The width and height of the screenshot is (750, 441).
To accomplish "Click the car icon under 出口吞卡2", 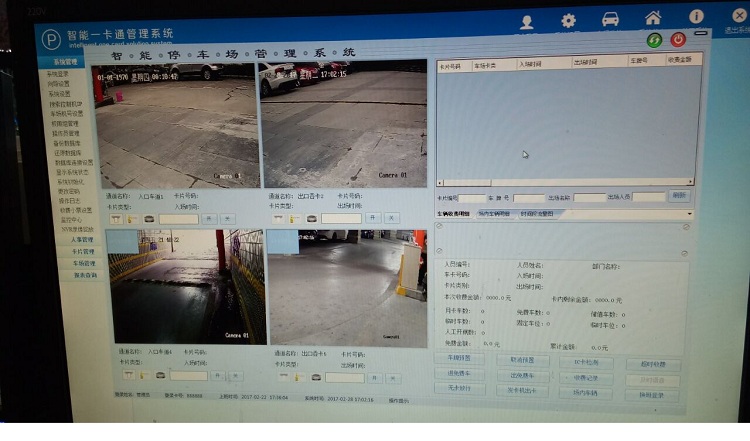I will pyautogui.click(x=311, y=219).
